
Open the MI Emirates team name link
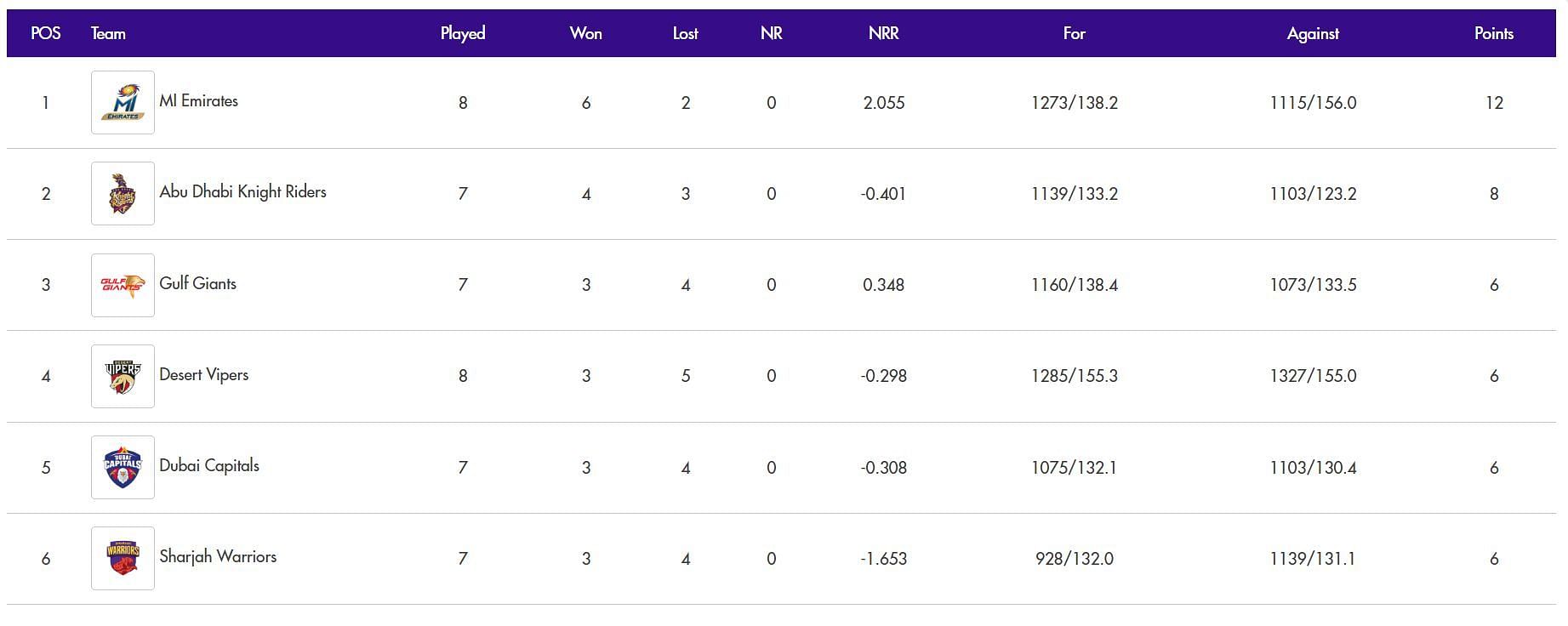(198, 100)
